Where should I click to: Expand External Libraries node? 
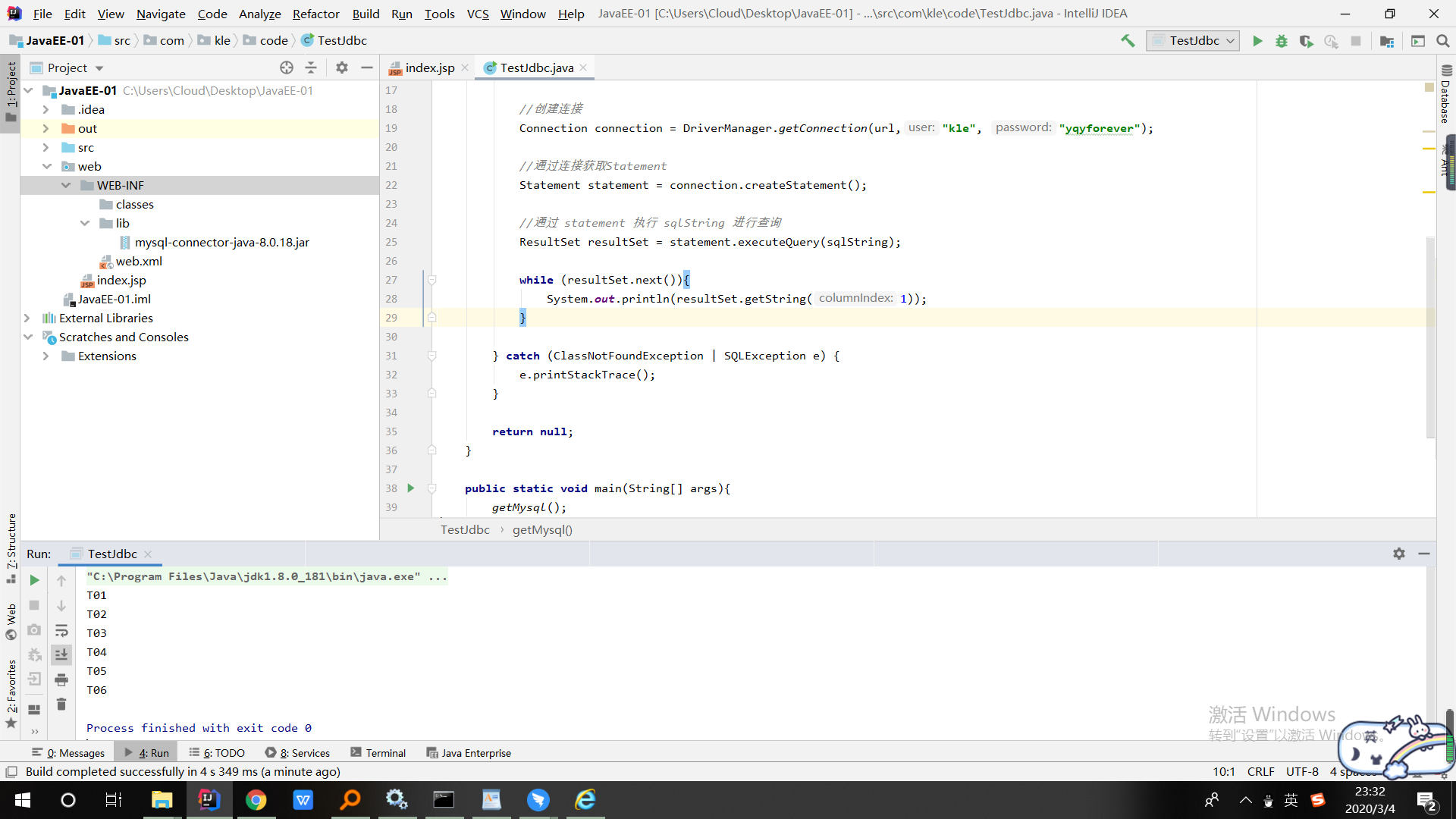(x=27, y=318)
